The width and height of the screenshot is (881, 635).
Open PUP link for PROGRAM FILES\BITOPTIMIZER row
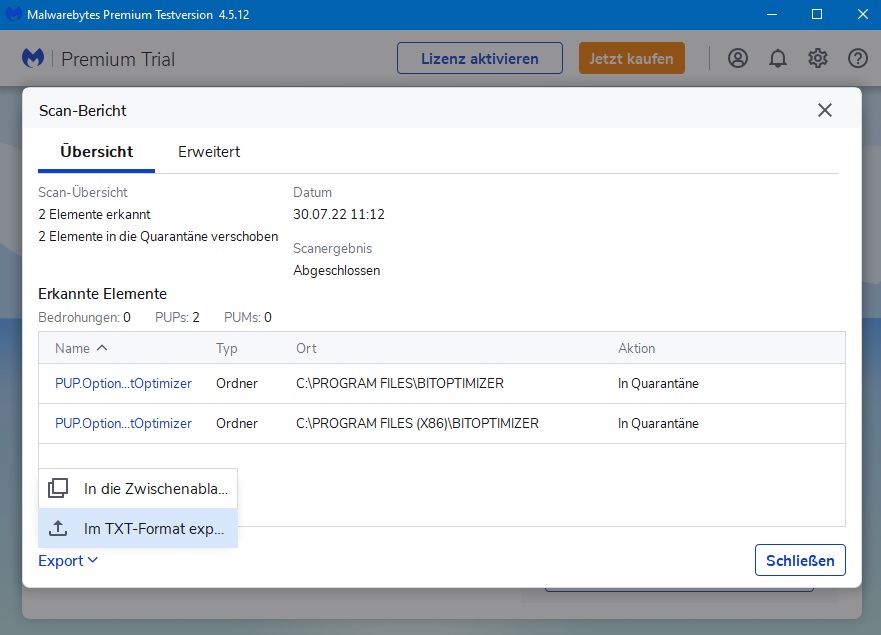click(123, 383)
